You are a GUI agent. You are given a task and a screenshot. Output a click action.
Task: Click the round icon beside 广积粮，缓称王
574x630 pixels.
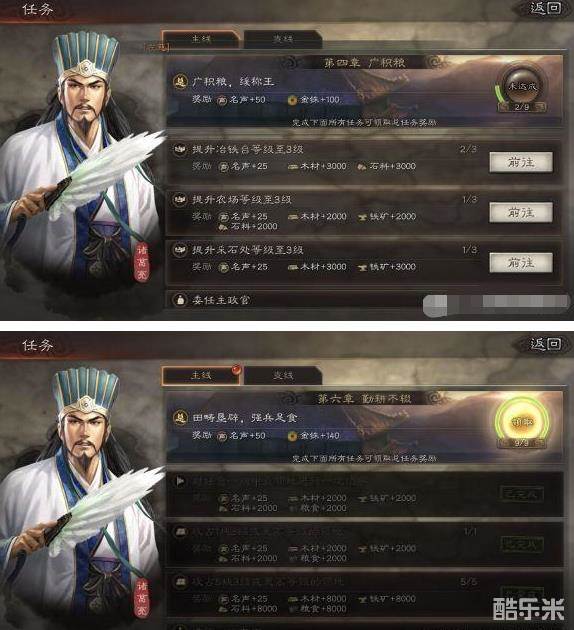click(x=180, y=82)
